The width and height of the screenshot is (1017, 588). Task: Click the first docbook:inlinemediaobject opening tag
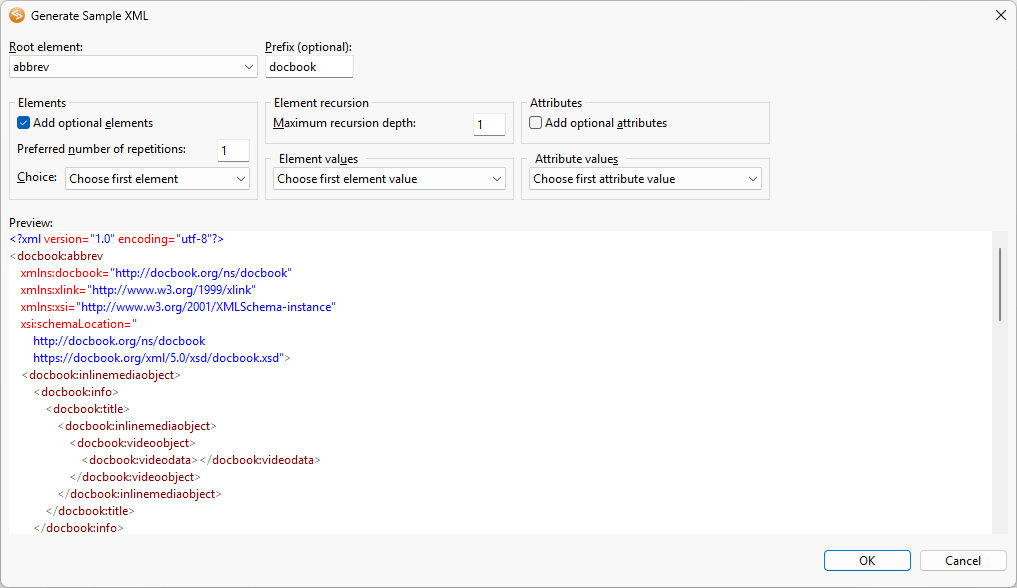point(101,375)
